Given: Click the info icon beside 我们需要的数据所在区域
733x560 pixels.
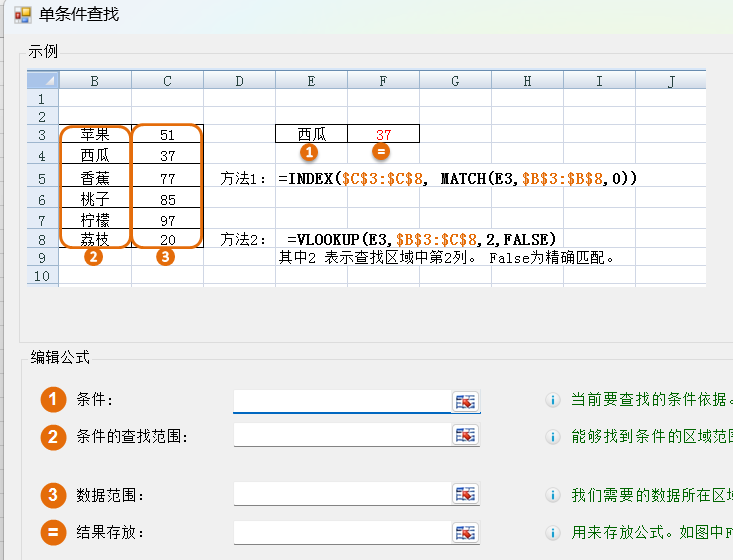Looking at the screenshot, I should tap(552, 495).
